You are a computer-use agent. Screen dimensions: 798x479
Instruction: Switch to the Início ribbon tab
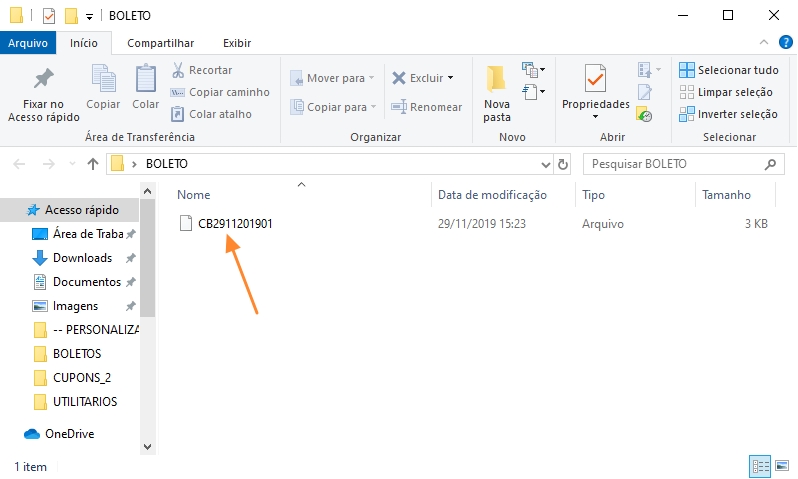tap(84, 43)
